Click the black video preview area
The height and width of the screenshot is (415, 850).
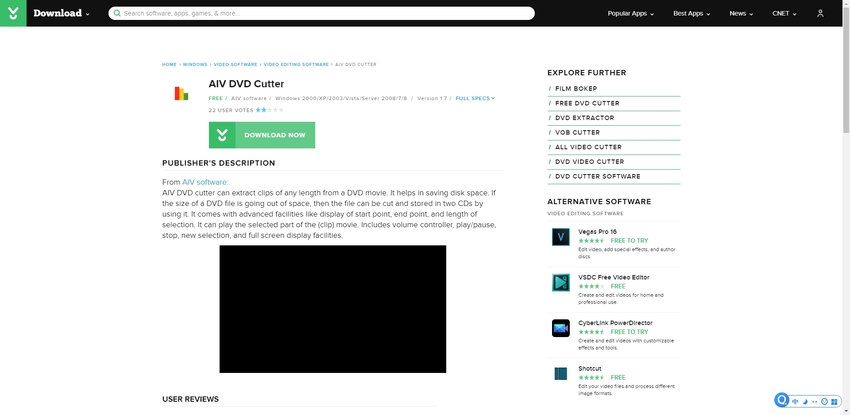coord(333,309)
